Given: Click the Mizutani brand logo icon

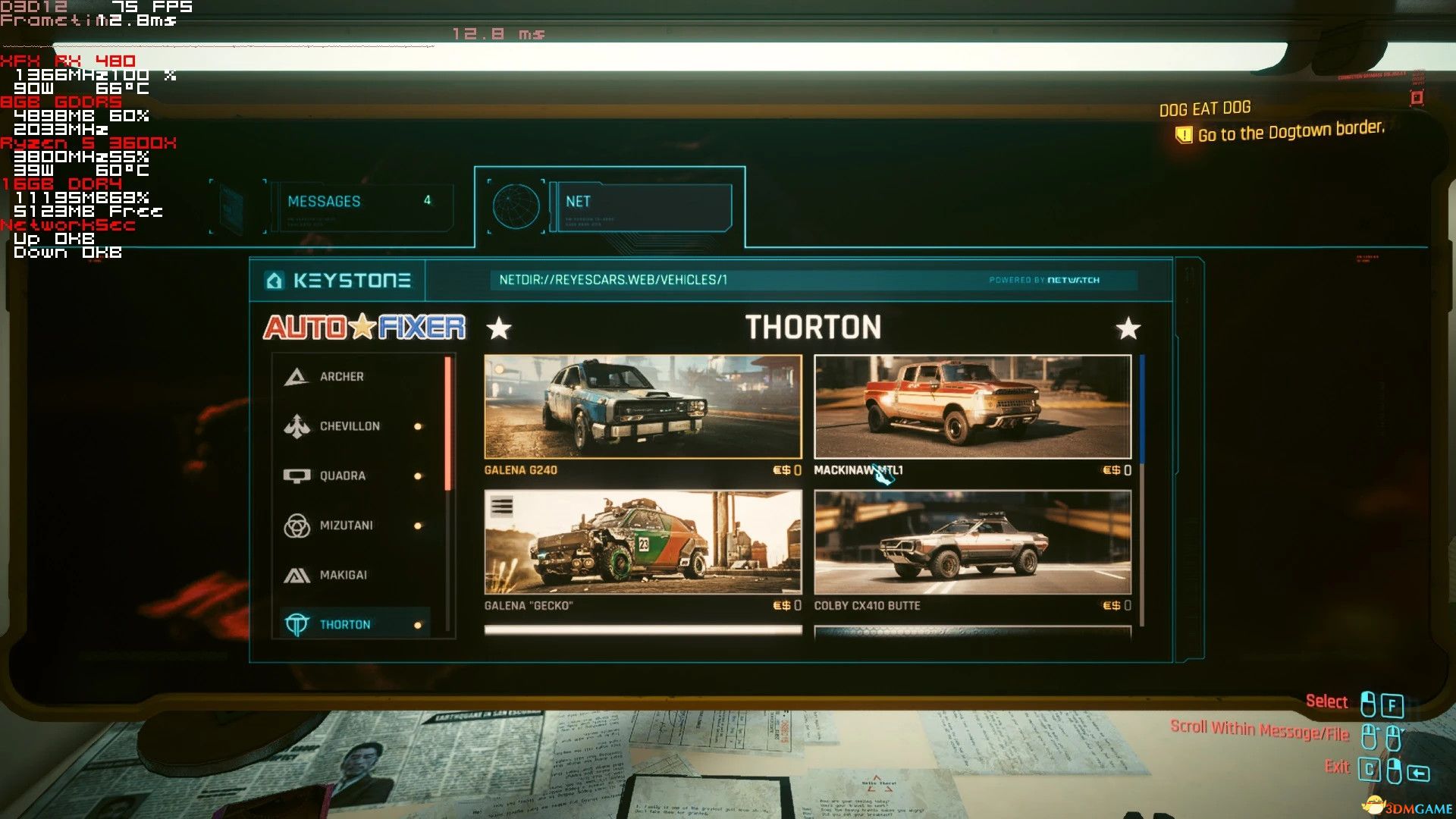Looking at the screenshot, I should [x=297, y=526].
